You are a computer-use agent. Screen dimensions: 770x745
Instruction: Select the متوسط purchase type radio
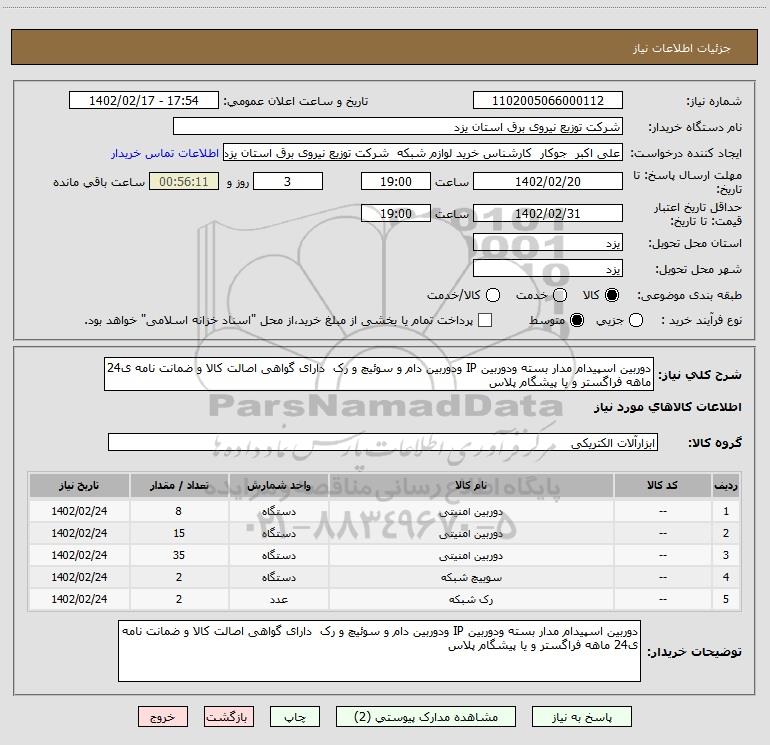click(577, 320)
